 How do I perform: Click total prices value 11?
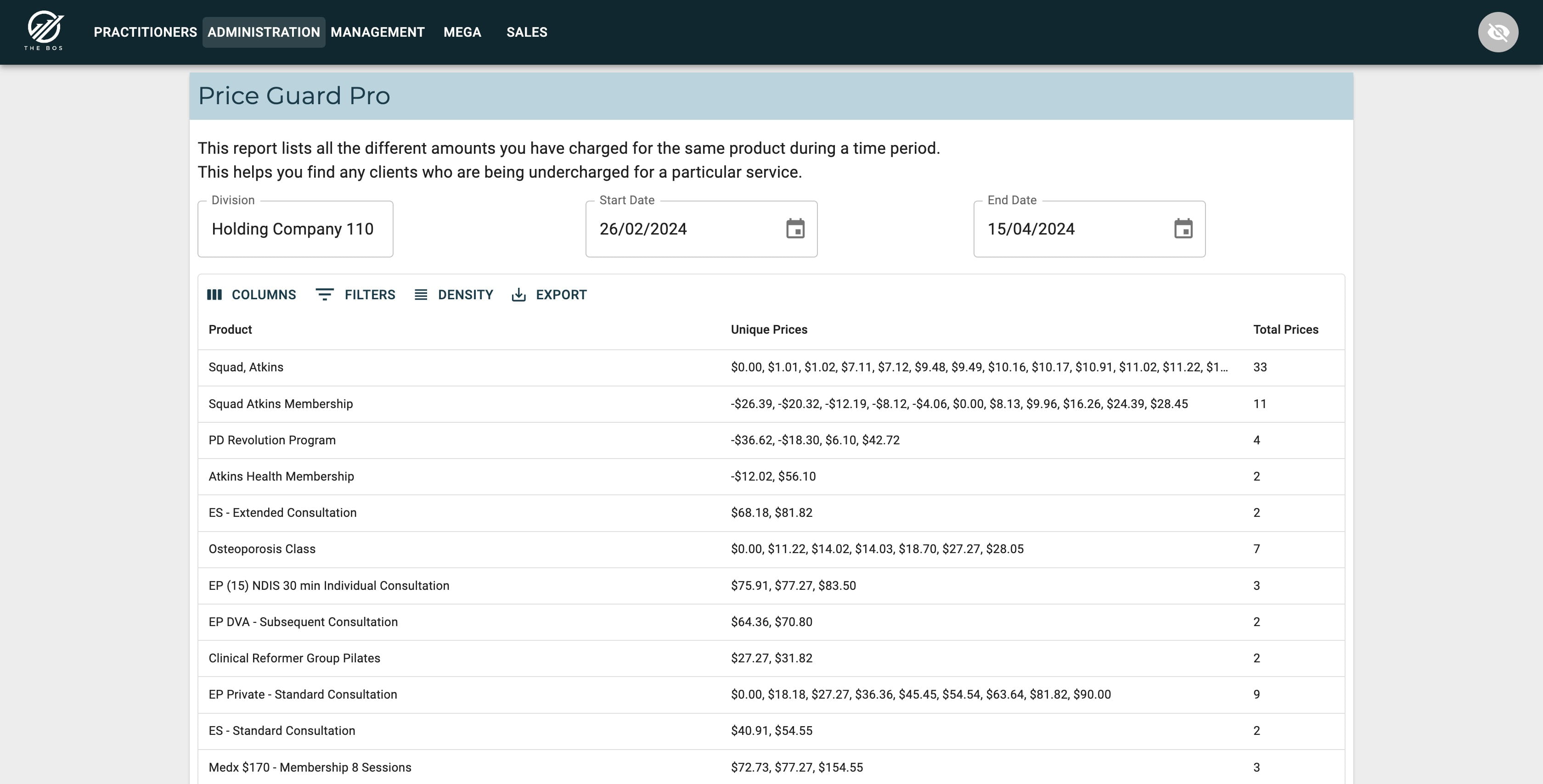[1260, 403]
